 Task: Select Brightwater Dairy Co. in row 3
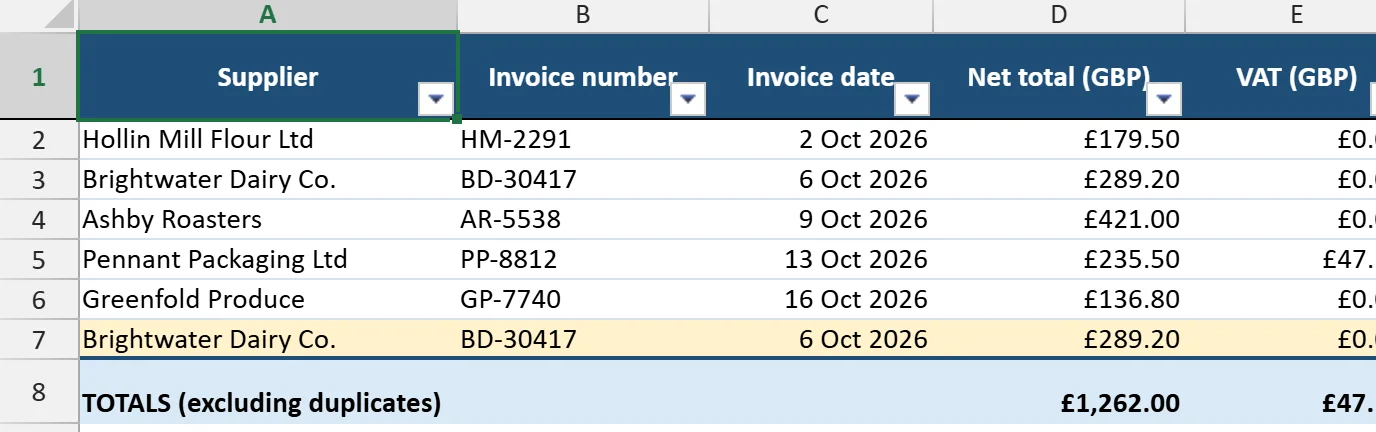point(268,179)
